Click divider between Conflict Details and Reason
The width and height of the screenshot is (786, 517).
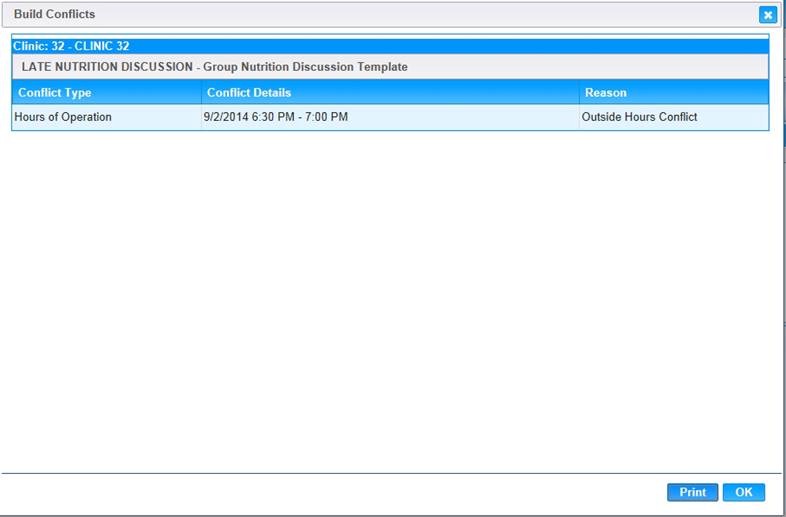pos(579,93)
